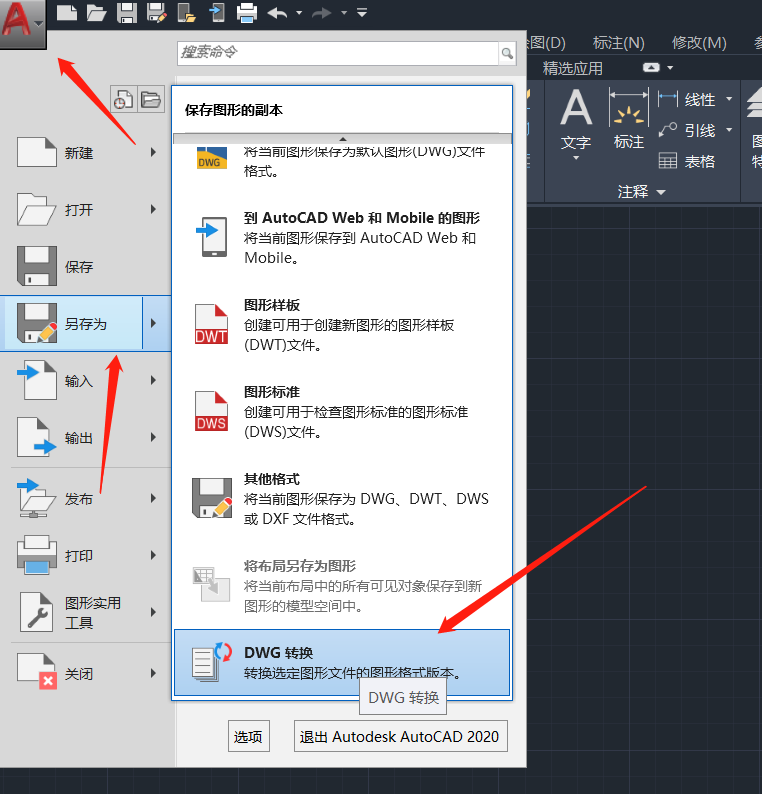Open the Redo history dropdown arrow
The width and height of the screenshot is (762, 794).
pyautogui.click(x=344, y=13)
